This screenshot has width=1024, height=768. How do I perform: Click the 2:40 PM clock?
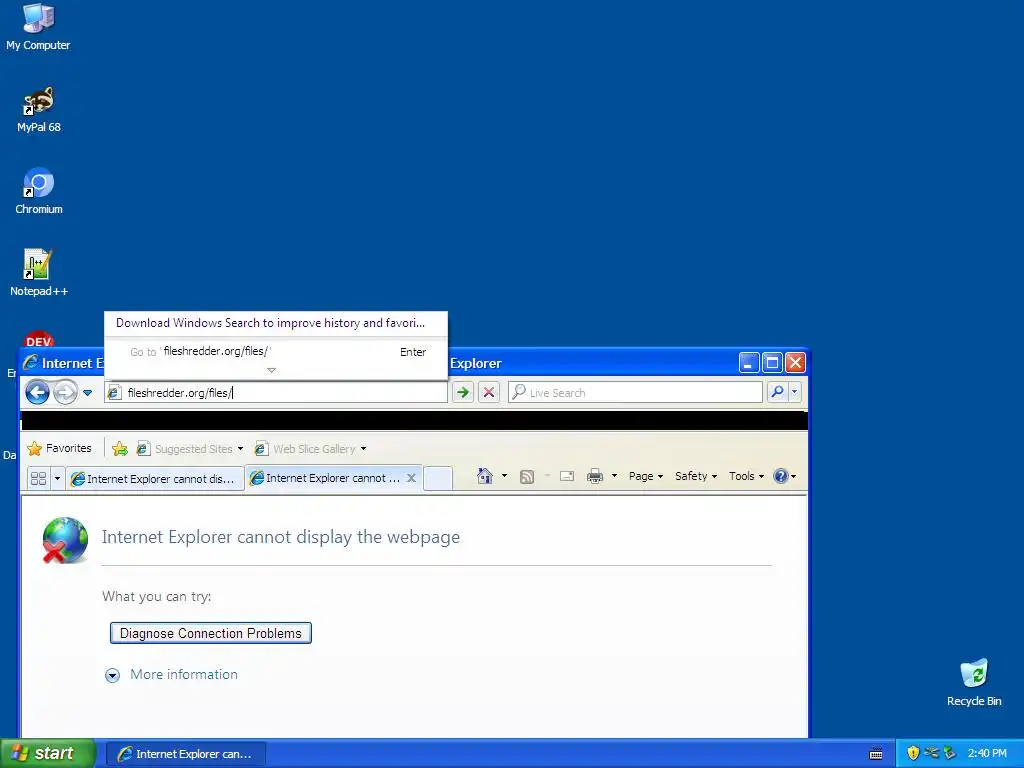[x=987, y=753]
